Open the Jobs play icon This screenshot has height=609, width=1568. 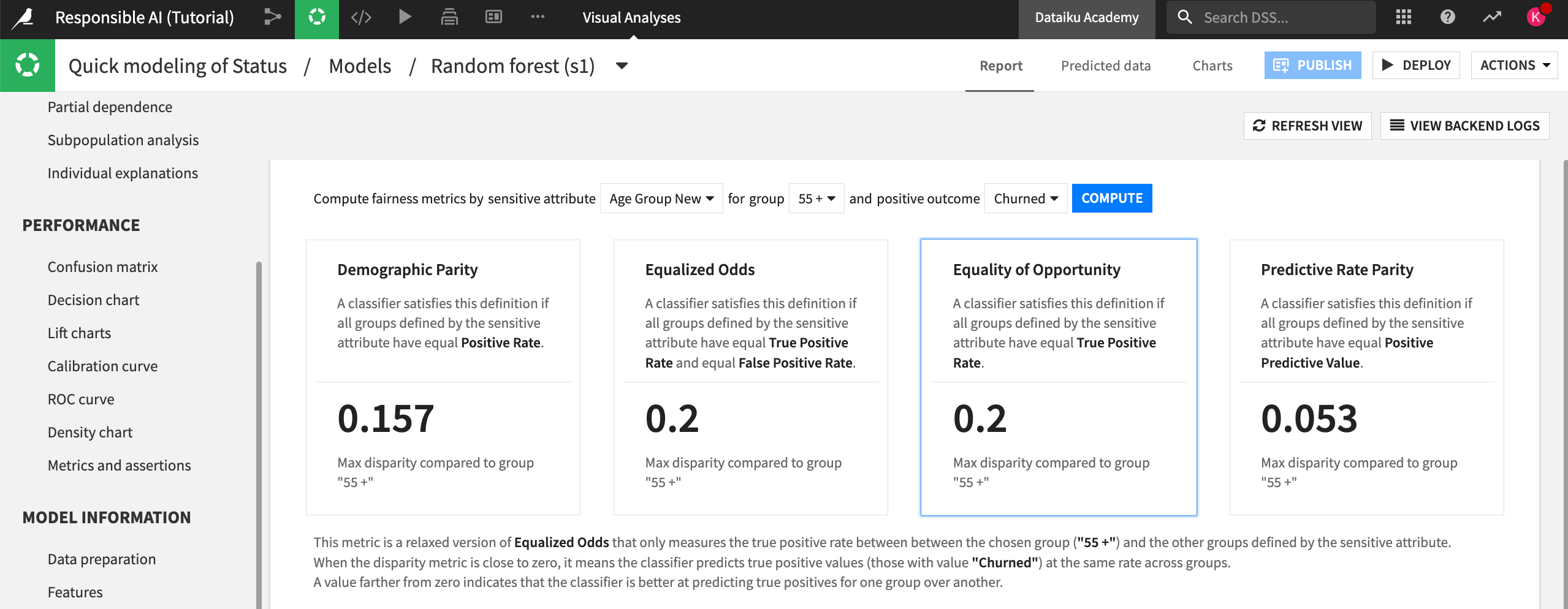coord(405,17)
